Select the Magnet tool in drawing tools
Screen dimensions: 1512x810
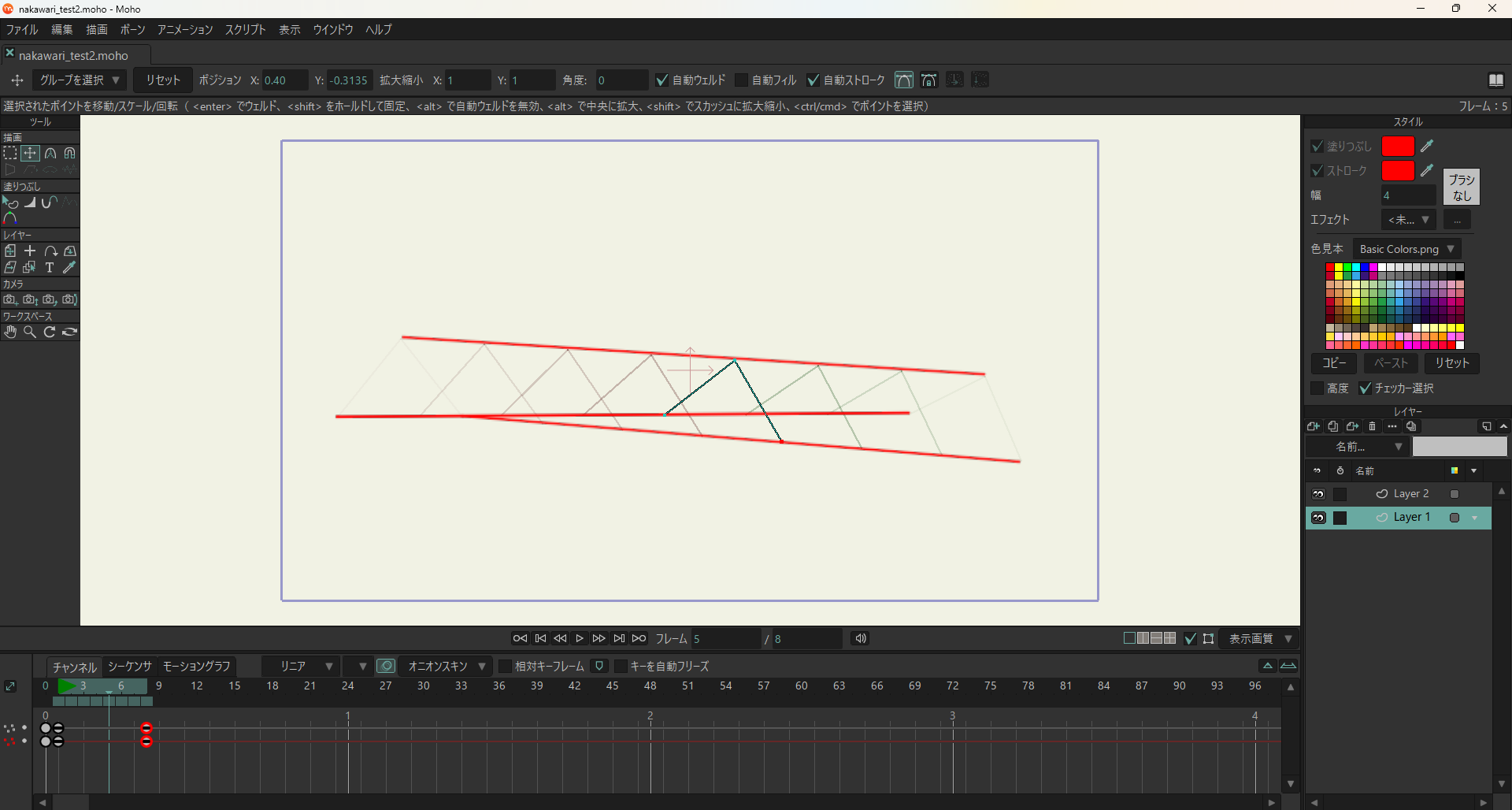tap(70, 154)
